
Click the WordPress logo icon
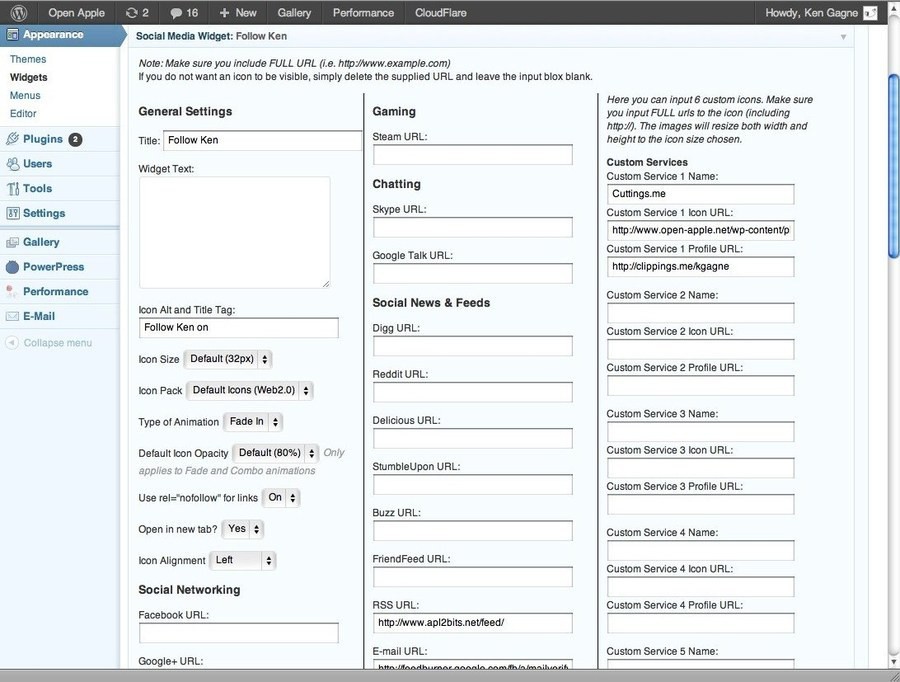pyautogui.click(x=18, y=13)
